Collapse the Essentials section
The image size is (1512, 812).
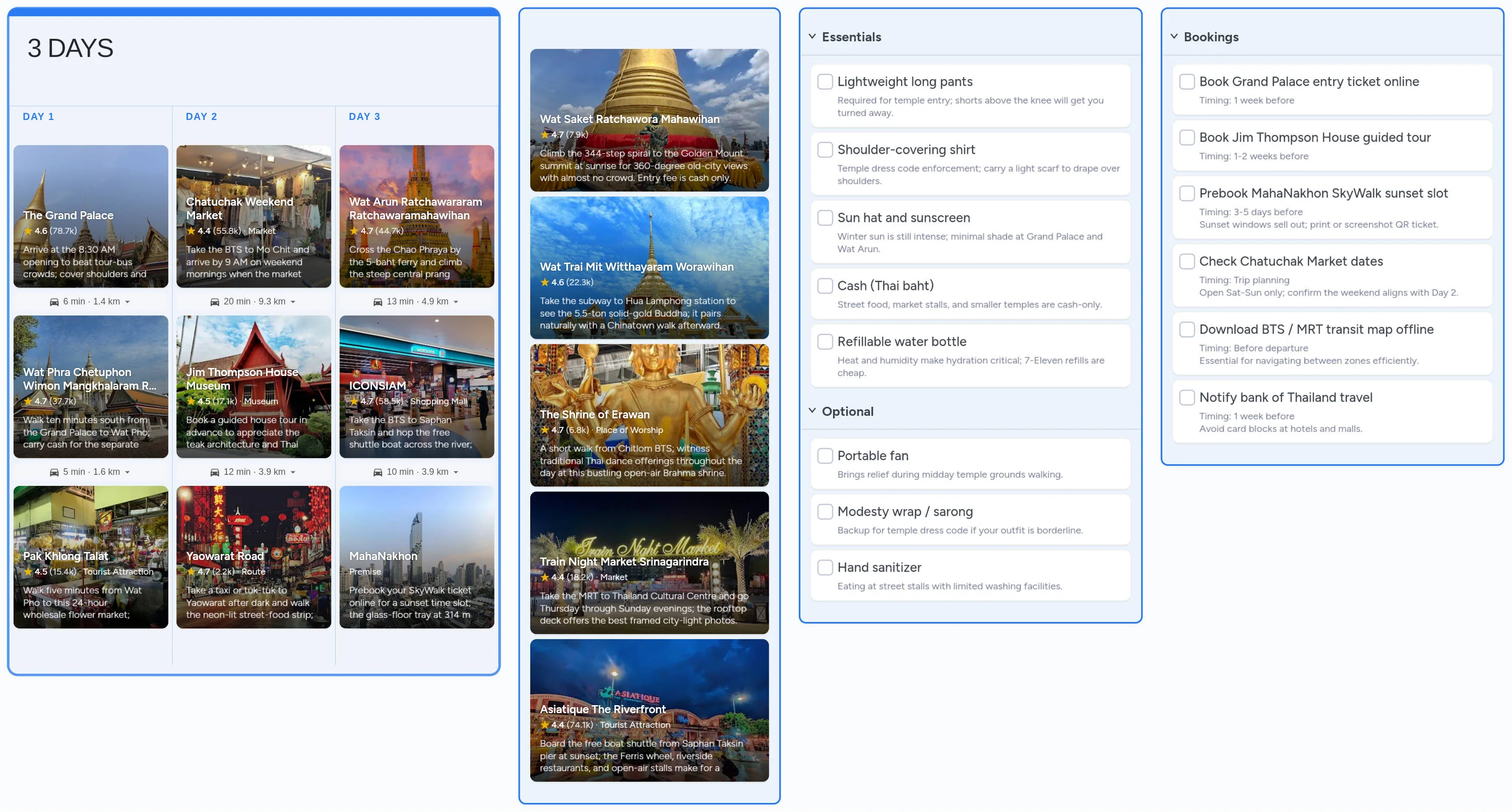812,36
